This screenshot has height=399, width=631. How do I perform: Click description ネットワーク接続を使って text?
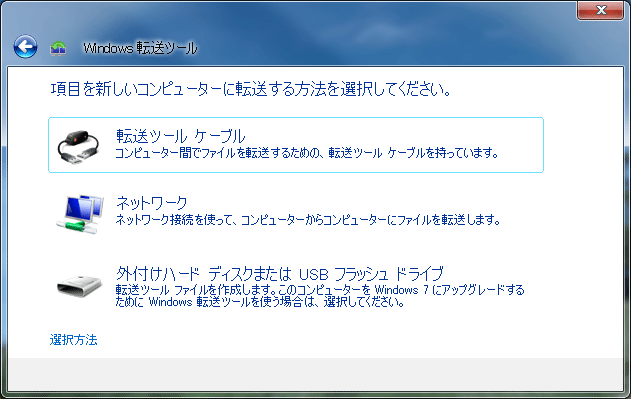pos(308,220)
